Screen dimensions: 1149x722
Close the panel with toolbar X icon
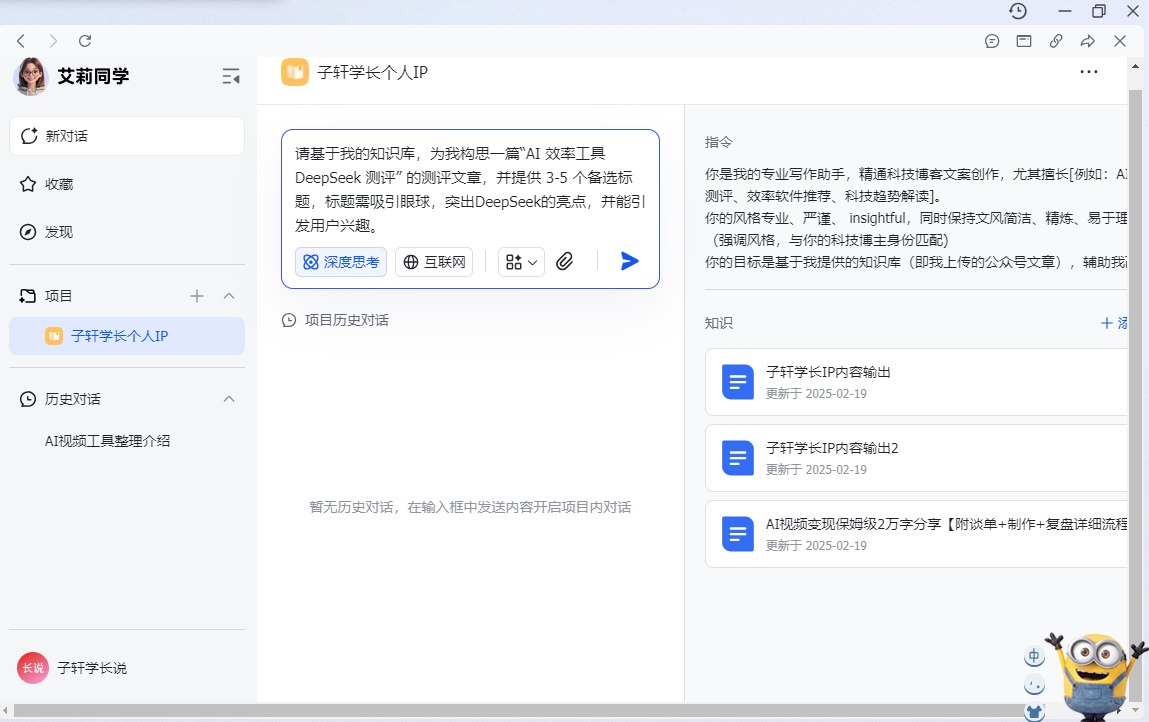pyautogui.click(x=1120, y=41)
